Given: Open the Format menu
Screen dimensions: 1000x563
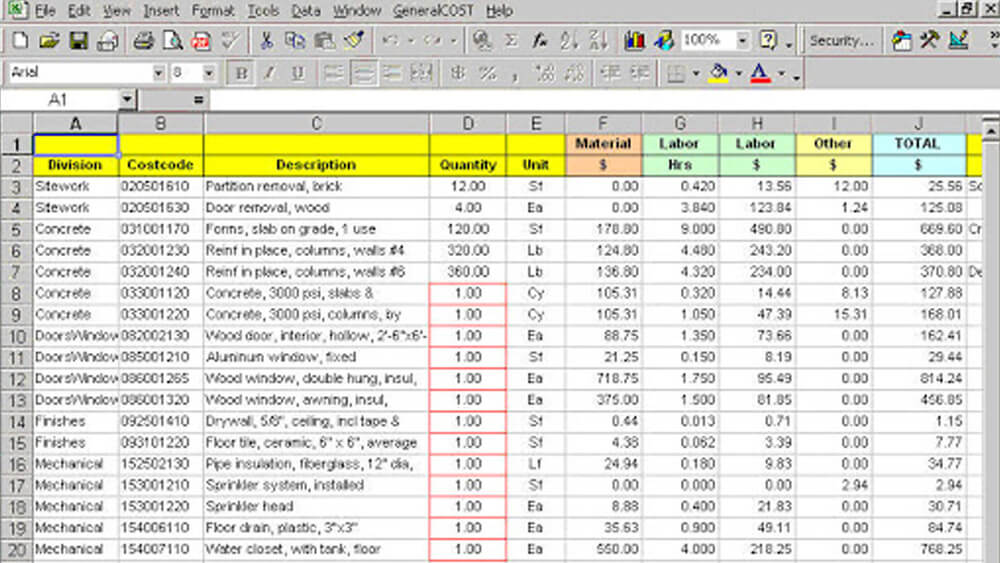Looking at the screenshot, I should [213, 11].
